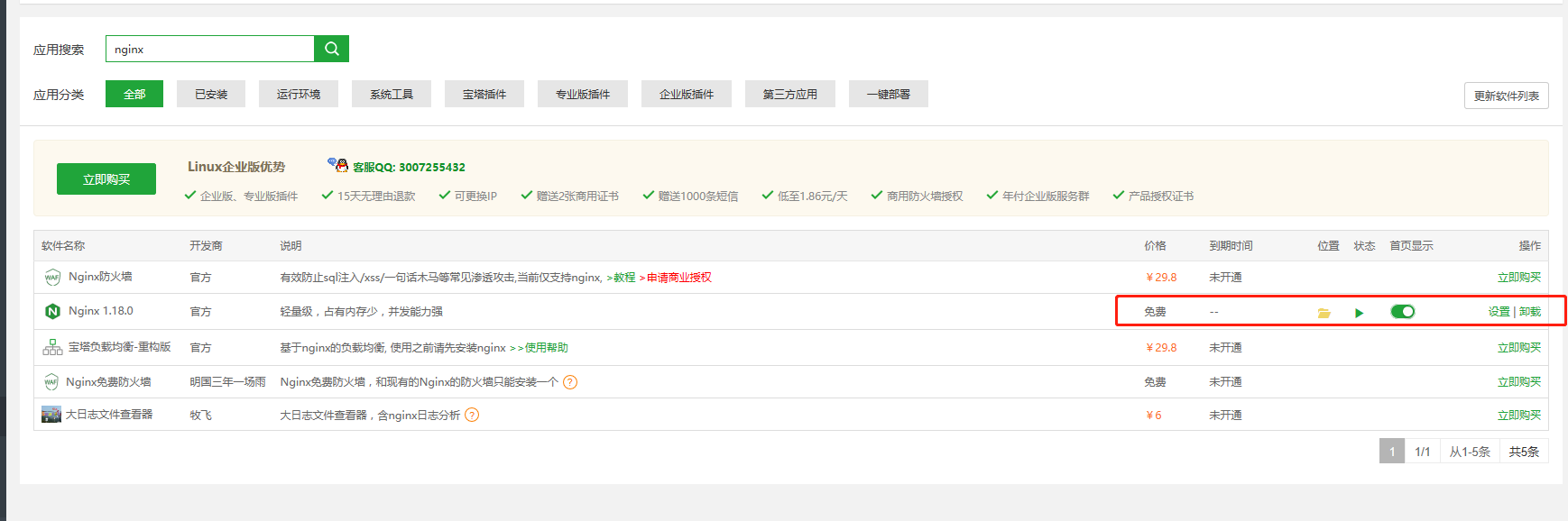The image size is (1568, 521).
Task: Click 立即购买 for 宝塔负载均衡-重构版
Action: (1519, 348)
